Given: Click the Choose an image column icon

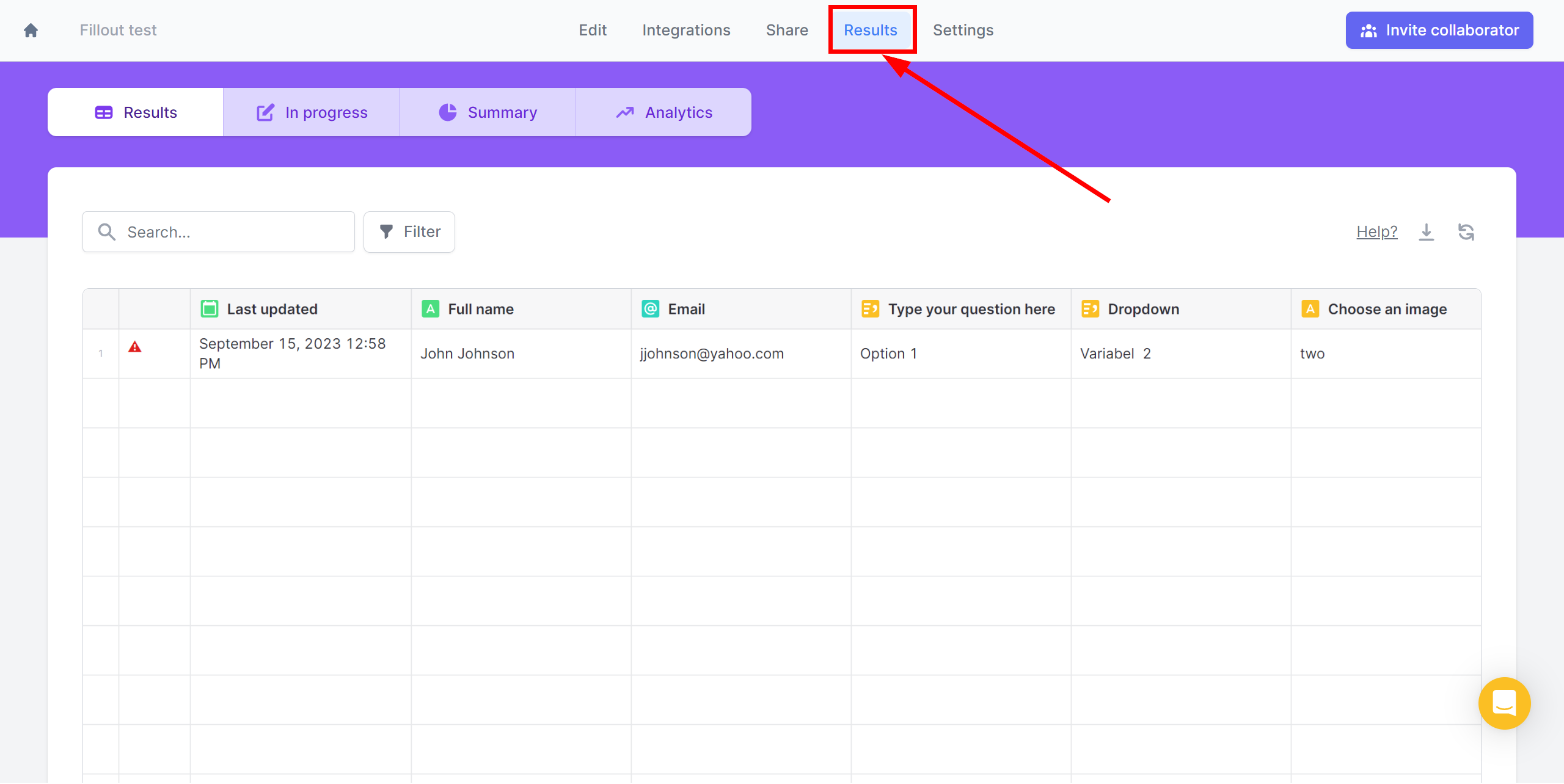Looking at the screenshot, I should tap(1310, 309).
